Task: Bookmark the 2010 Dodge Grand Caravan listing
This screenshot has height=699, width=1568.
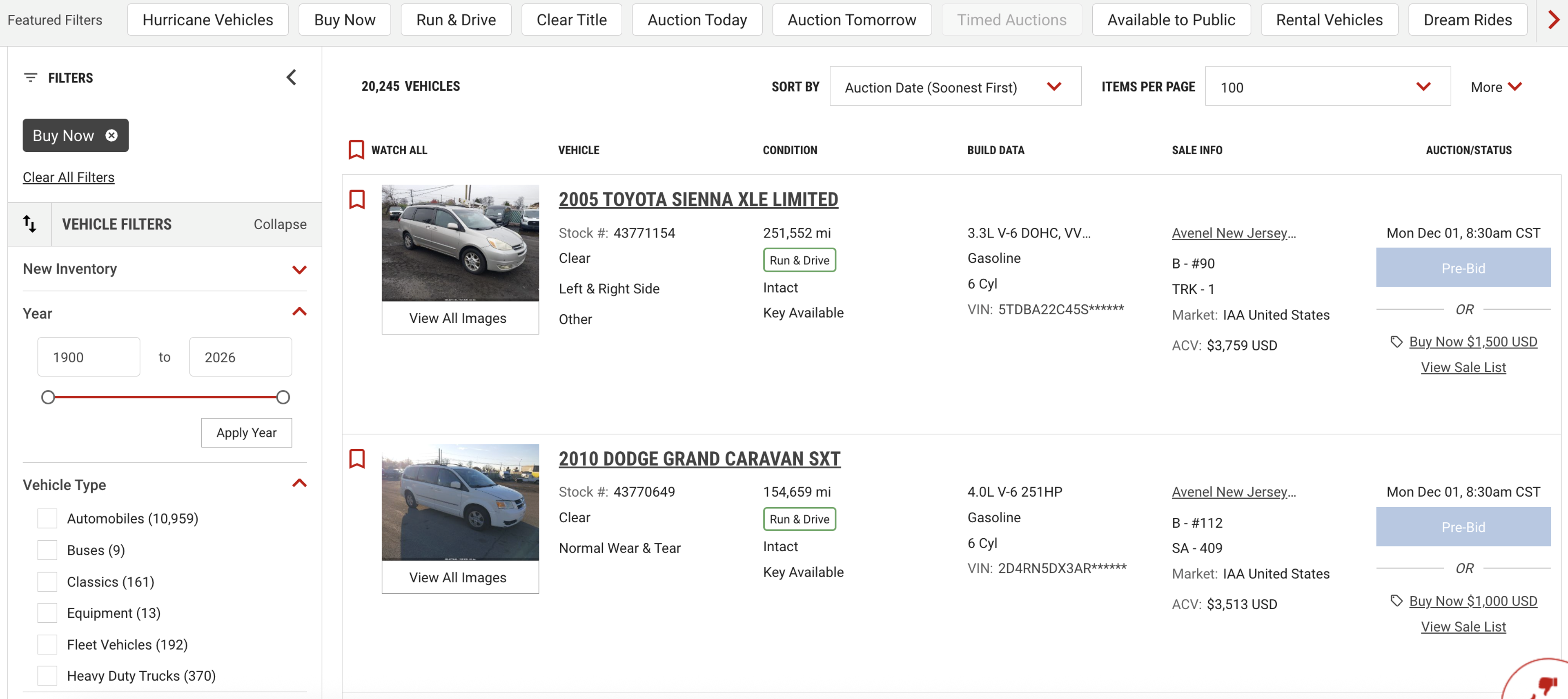Action: tap(357, 459)
